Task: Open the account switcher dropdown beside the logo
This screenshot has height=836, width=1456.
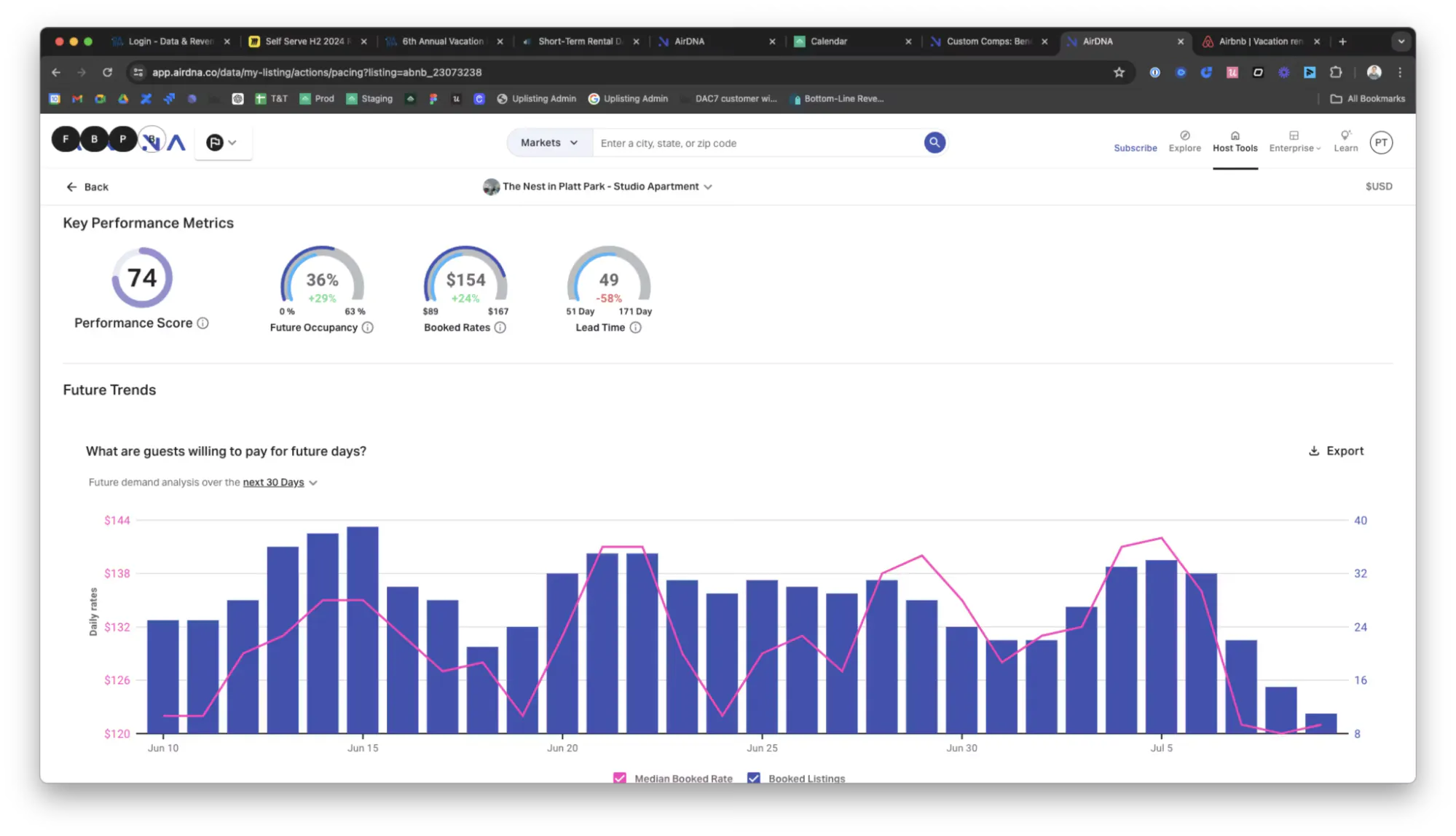Action: click(222, 143)
